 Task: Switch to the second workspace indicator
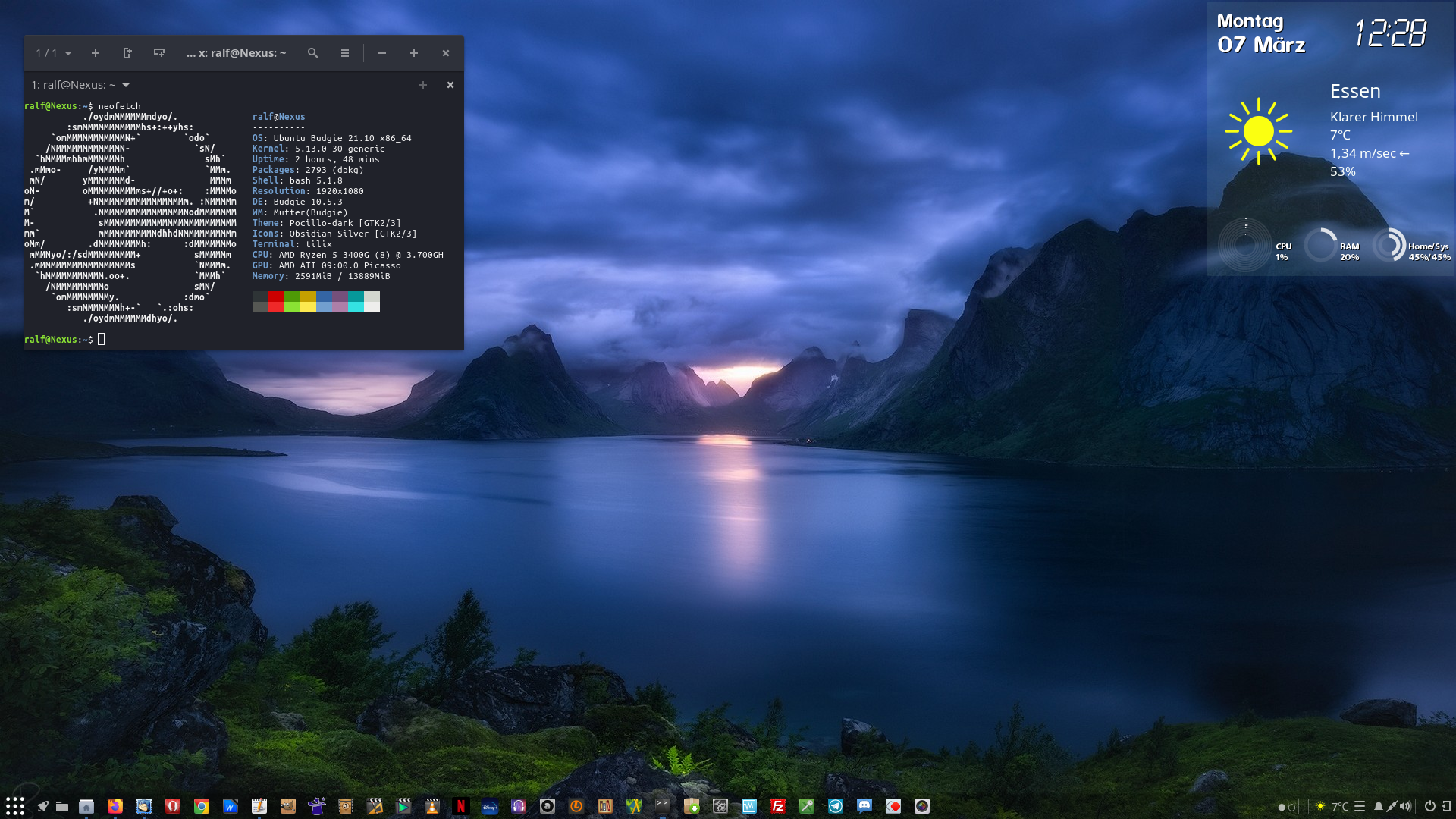1292,807
